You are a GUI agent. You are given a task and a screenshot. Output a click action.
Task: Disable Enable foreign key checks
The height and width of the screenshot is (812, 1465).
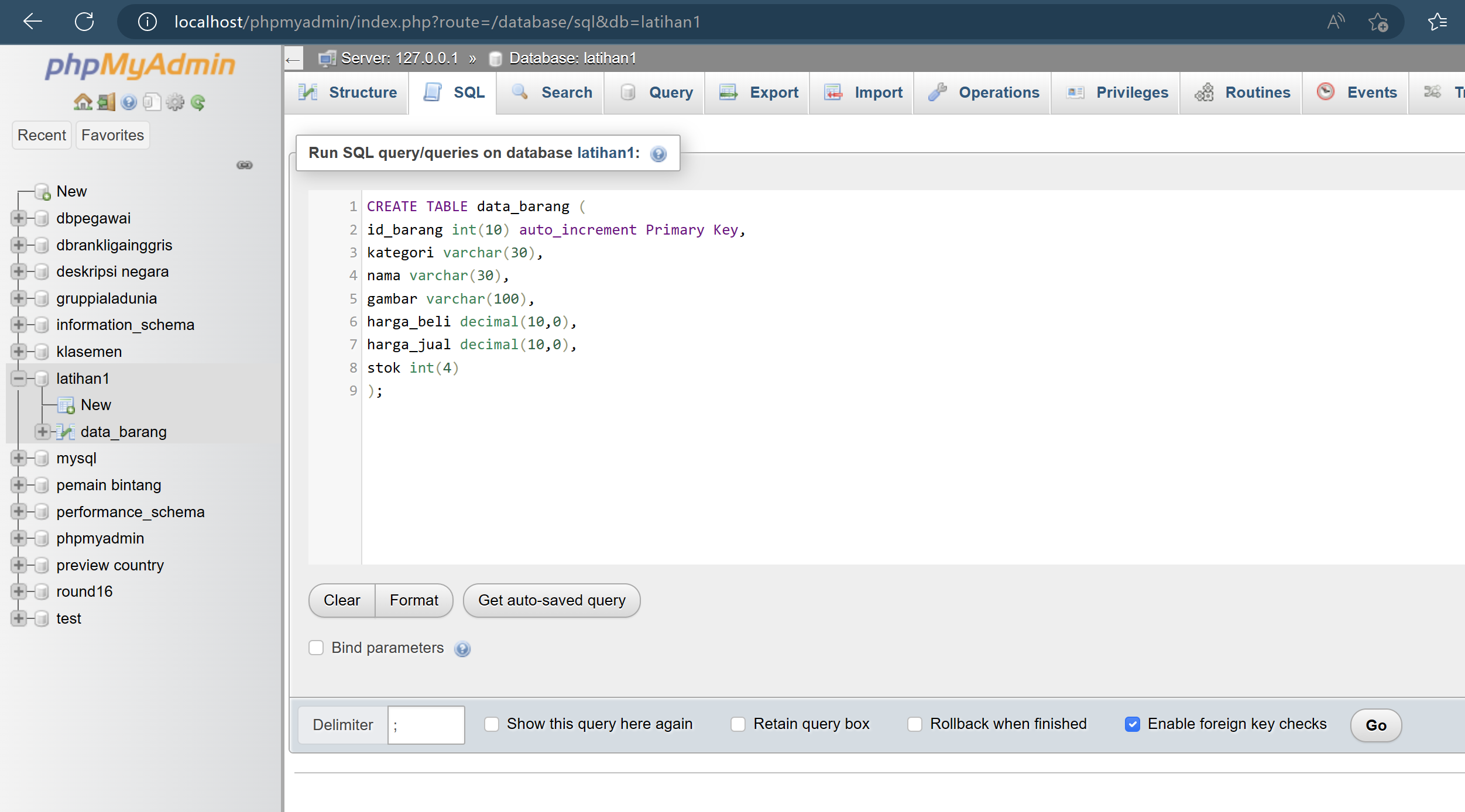click(1132, 724)
